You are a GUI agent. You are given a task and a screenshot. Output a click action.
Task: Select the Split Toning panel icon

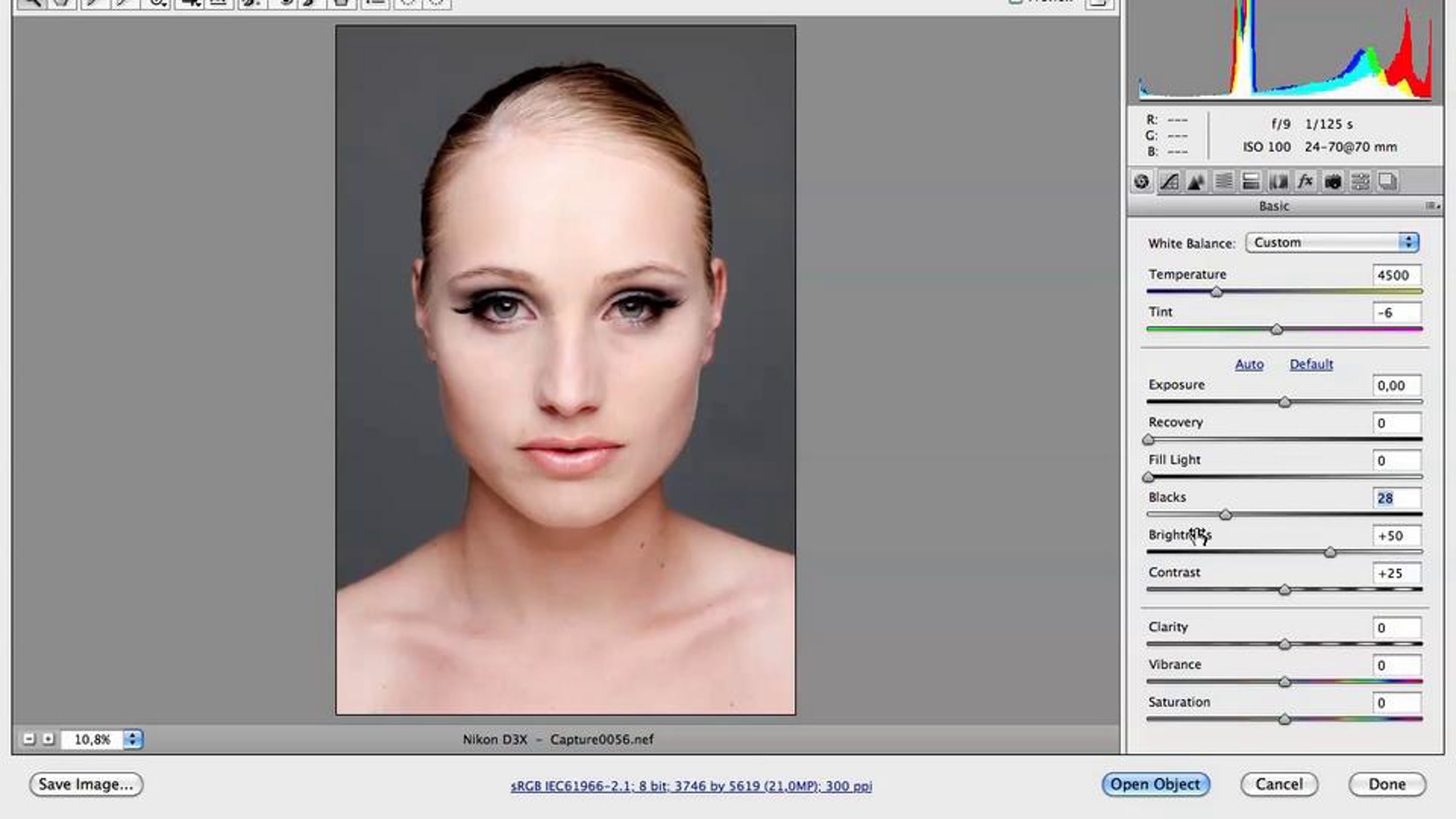coord(1251,181)
